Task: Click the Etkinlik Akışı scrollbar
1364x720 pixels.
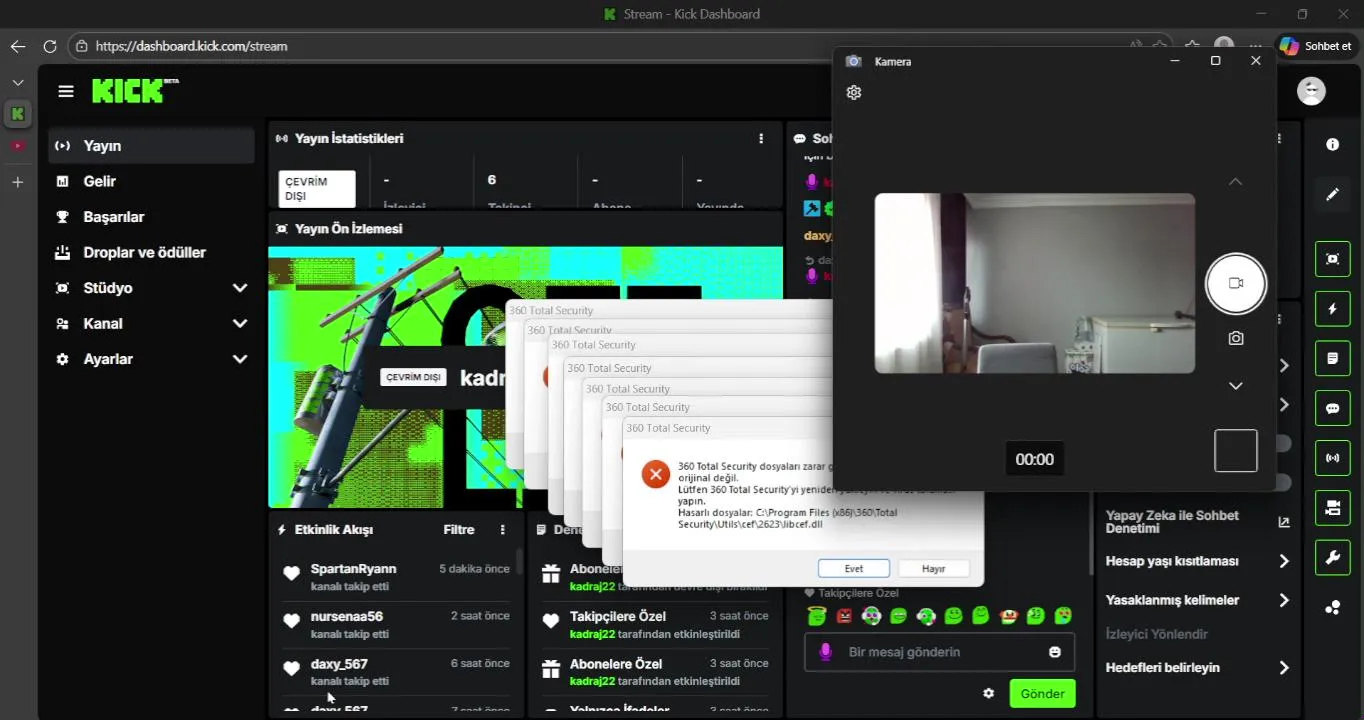Action: [x=519, y=562]
